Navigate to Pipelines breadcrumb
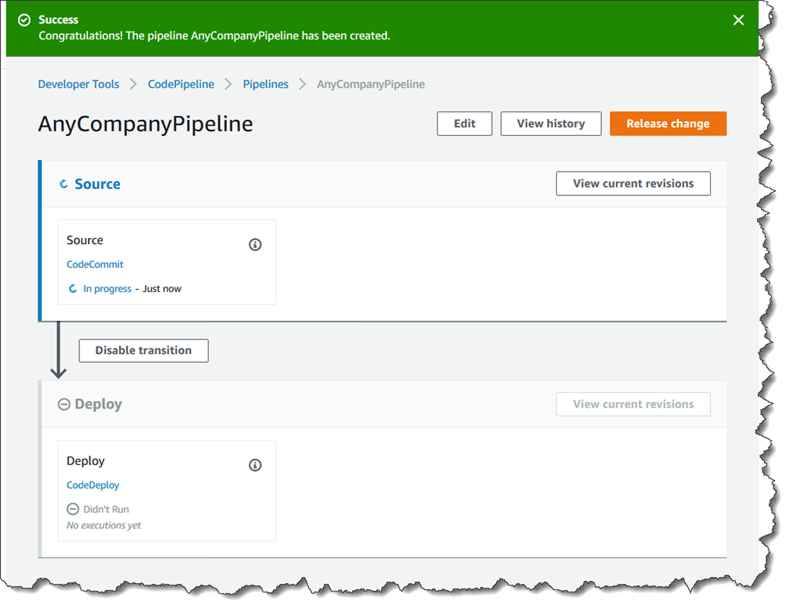This screenshot has width=792, height=612. (x=266, y=85)
